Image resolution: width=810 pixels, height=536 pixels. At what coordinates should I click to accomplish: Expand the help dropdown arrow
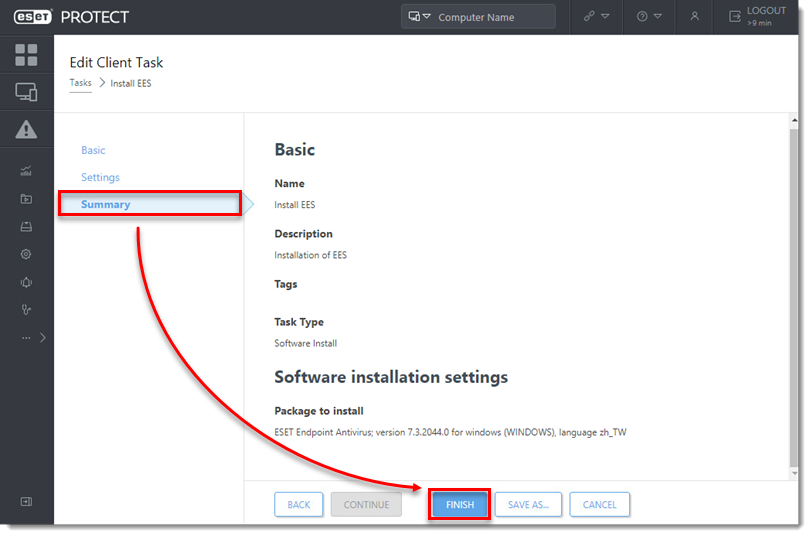click(658, 17)
